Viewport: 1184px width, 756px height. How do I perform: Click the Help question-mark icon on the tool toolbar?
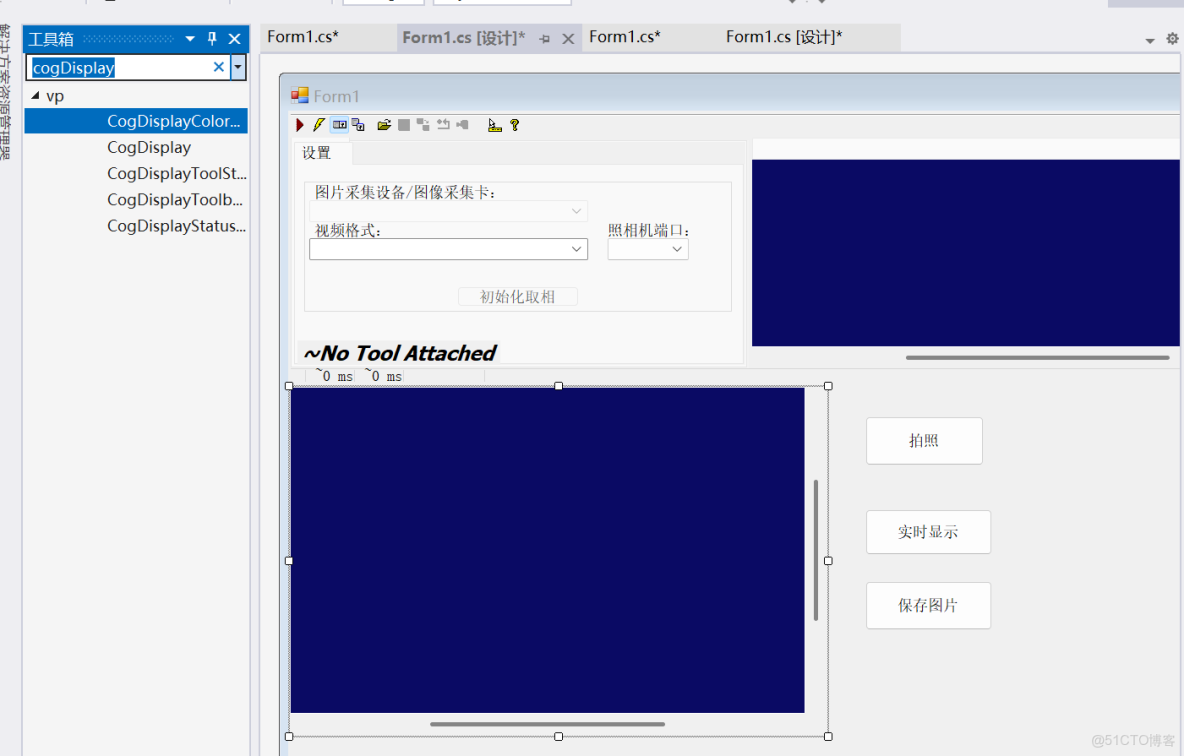(514, 124)
